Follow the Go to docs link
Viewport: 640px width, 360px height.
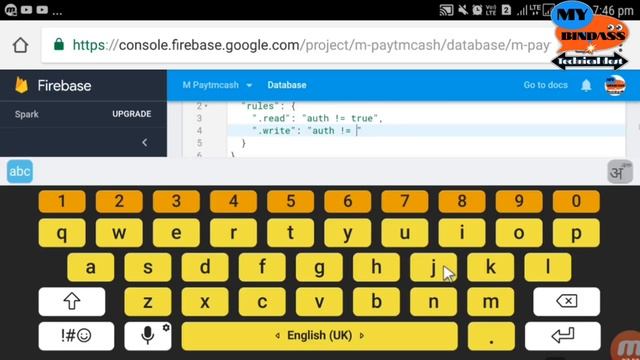pyautogui.click(x=545, y=85)
